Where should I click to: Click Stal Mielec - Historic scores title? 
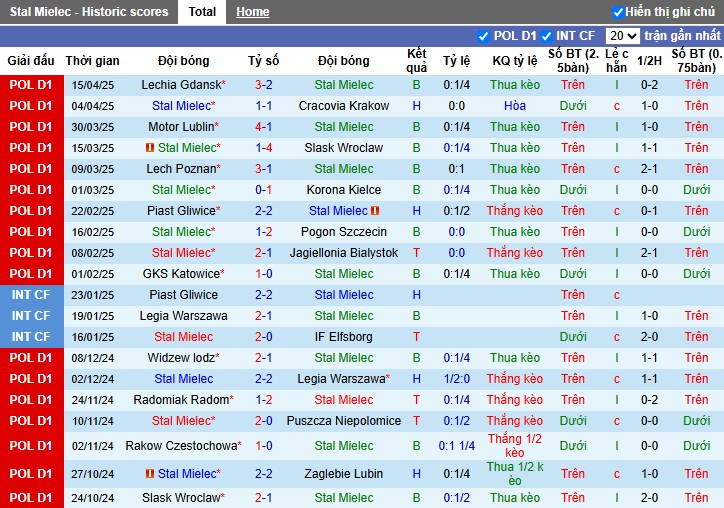pyautogui.click(x=89, y=12)
